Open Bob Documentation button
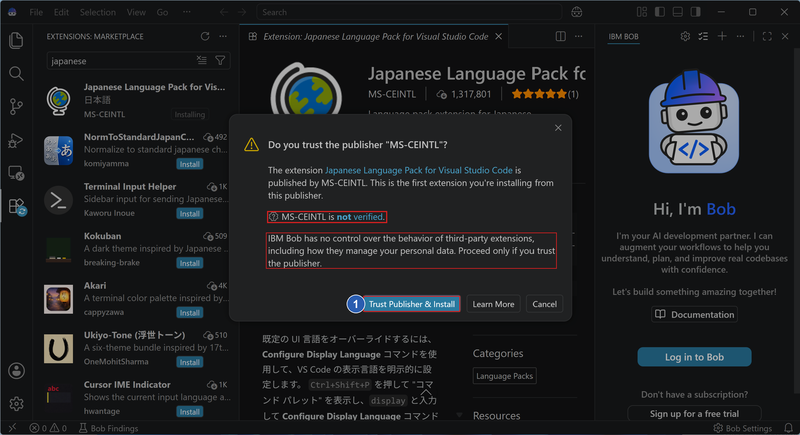 coord(694,315)
